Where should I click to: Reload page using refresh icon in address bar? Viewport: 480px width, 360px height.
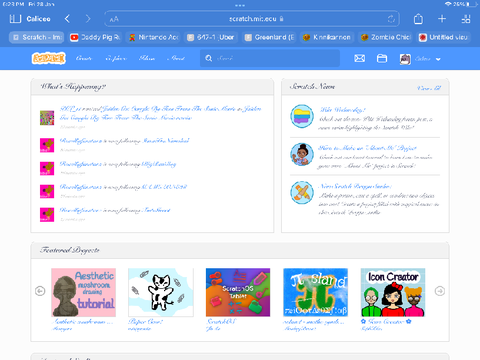click(391, 19)
